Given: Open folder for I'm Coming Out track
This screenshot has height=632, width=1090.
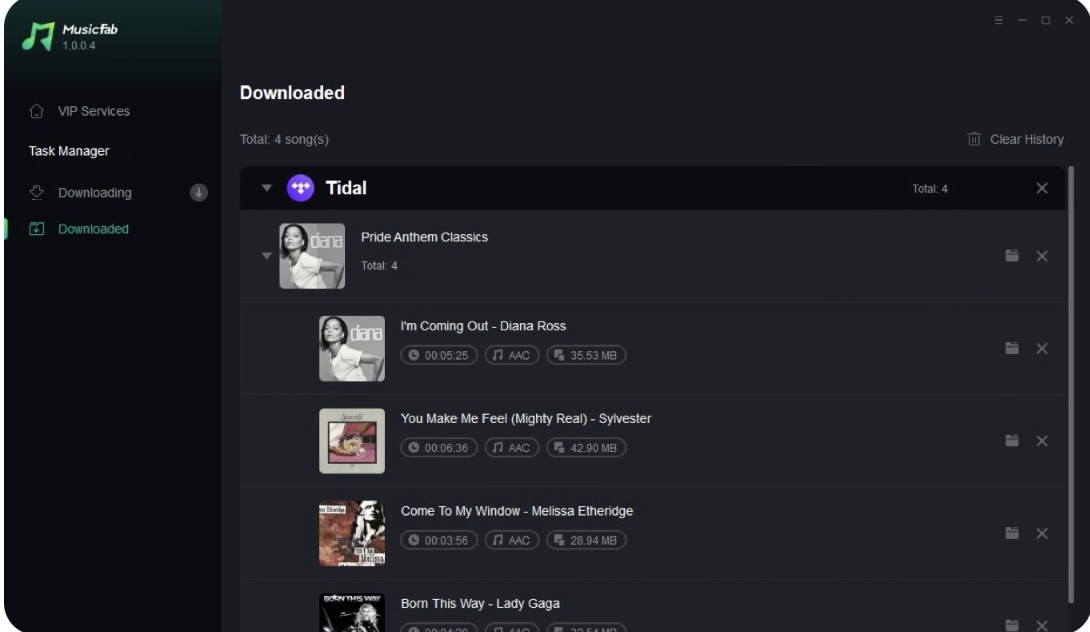Looking at the screenshot, I should (1011, 348).
